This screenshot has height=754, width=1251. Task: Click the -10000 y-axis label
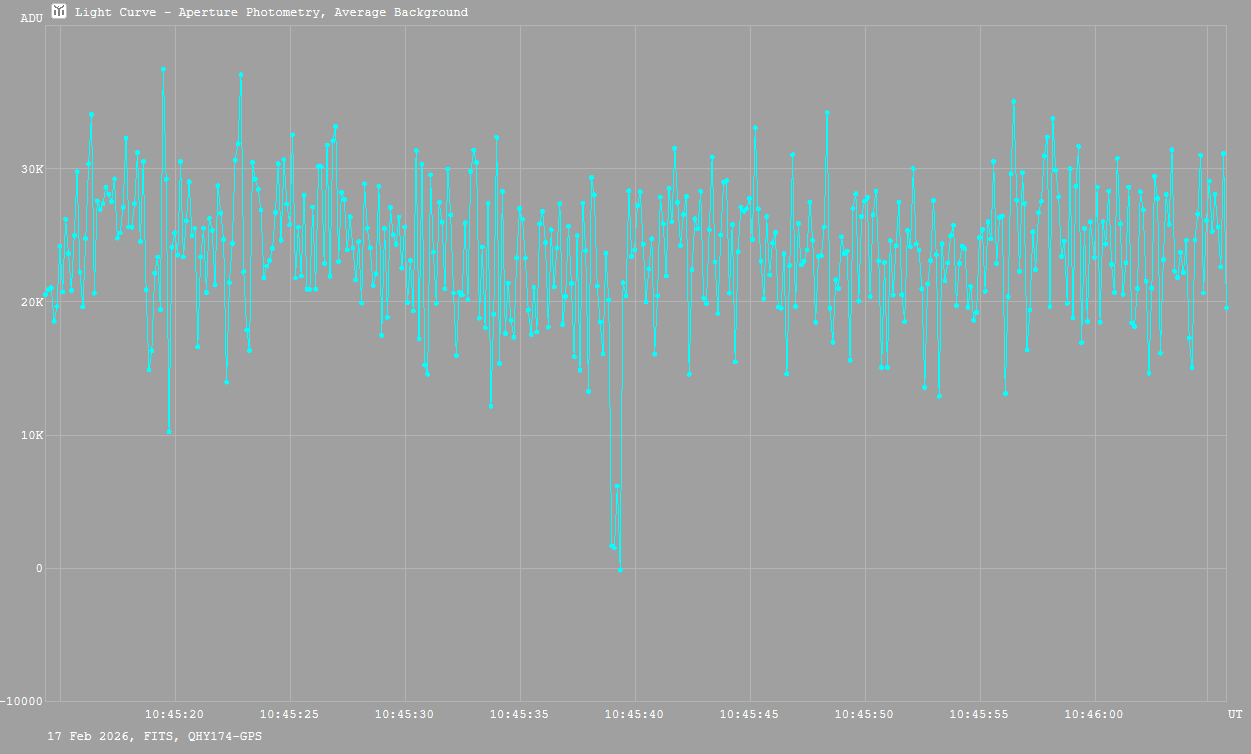click(22, 702)
